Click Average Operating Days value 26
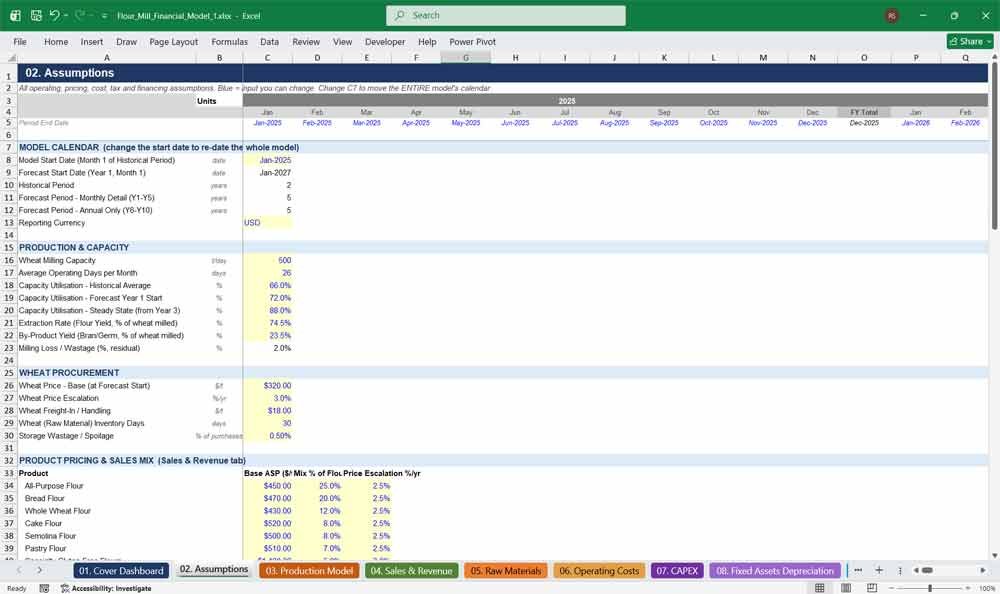 [268, 273]
